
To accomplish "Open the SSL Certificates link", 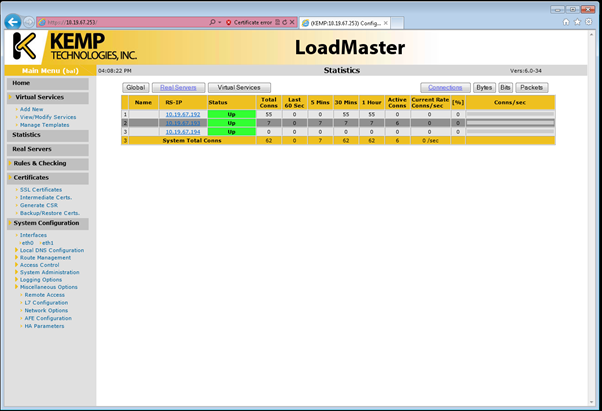I will [41, 189].
